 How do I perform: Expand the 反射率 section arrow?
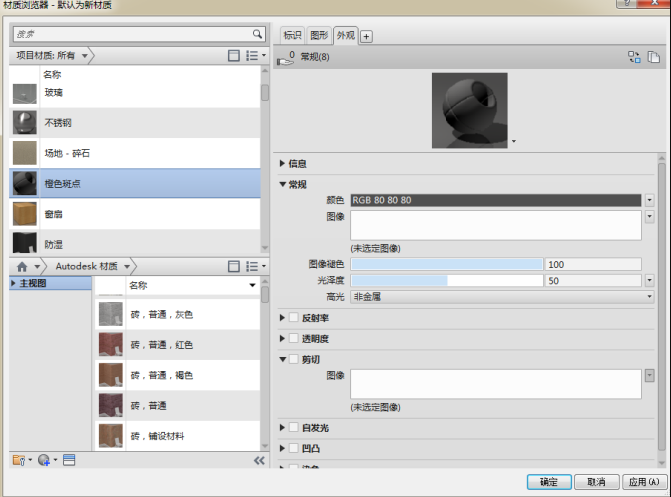282,318
